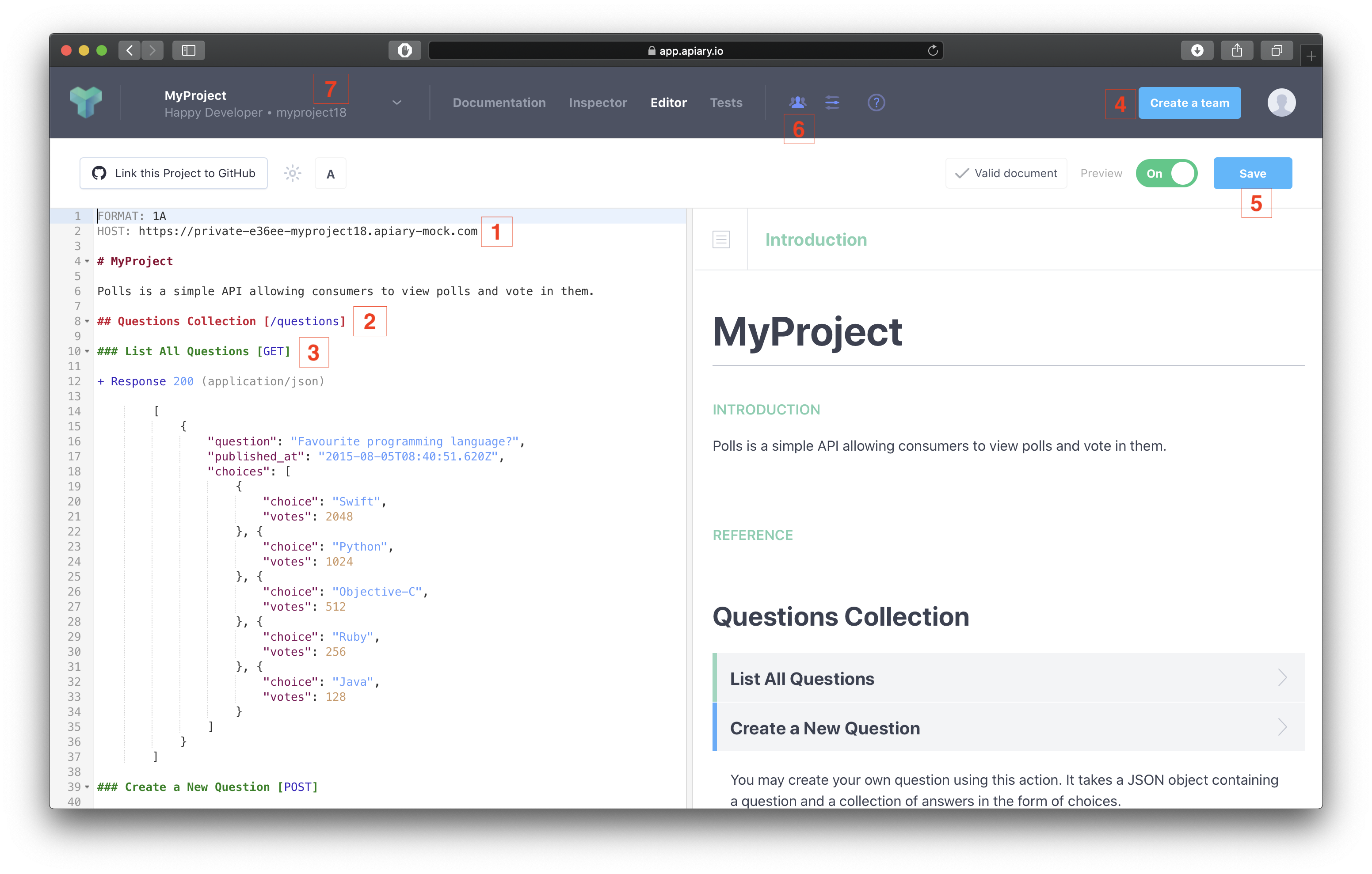1372x874 pixels.
Task: Click the Safari address bar
Action: point(686,51)
